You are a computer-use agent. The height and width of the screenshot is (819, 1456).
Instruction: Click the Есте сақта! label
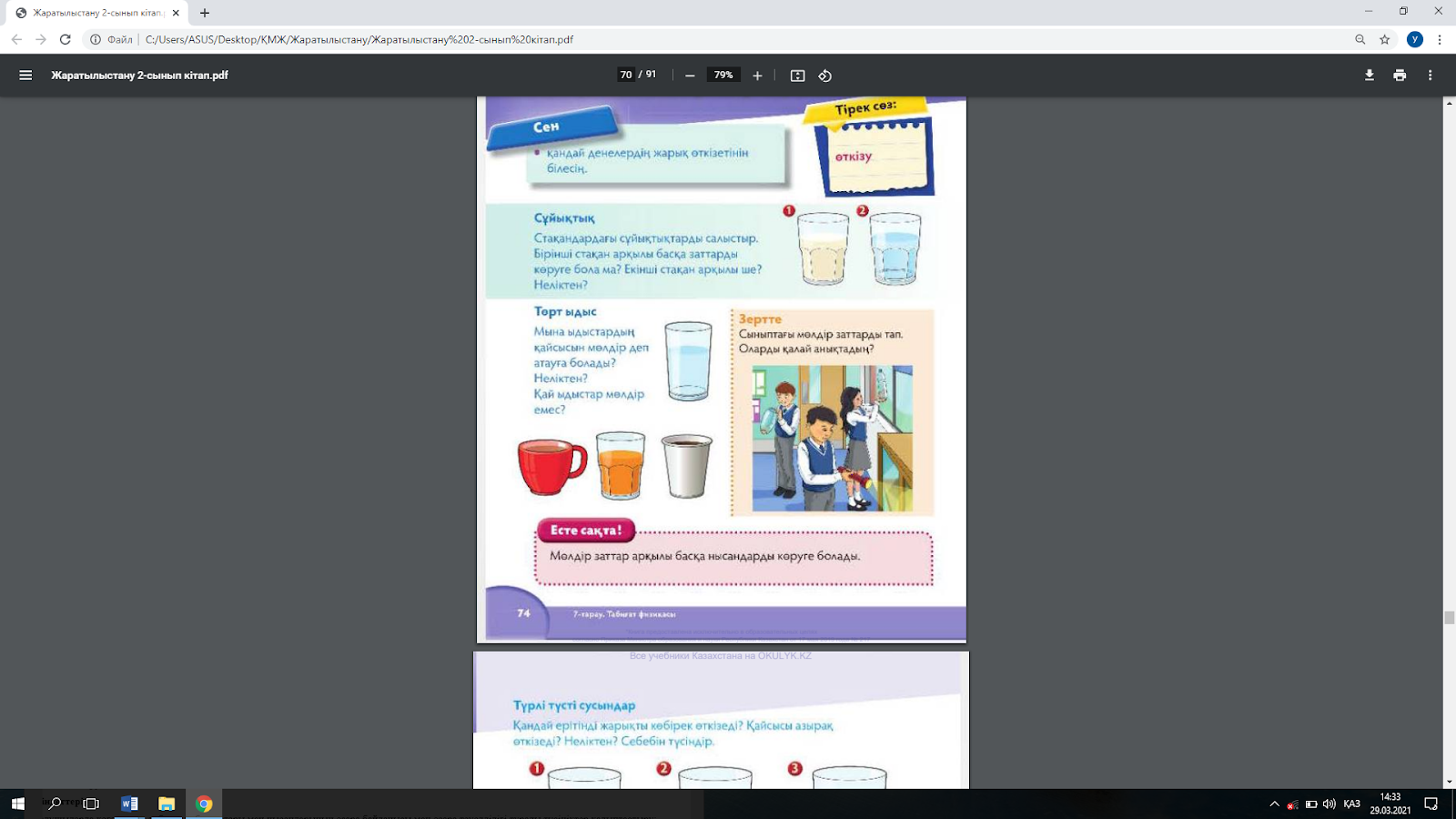pos(586,531)
